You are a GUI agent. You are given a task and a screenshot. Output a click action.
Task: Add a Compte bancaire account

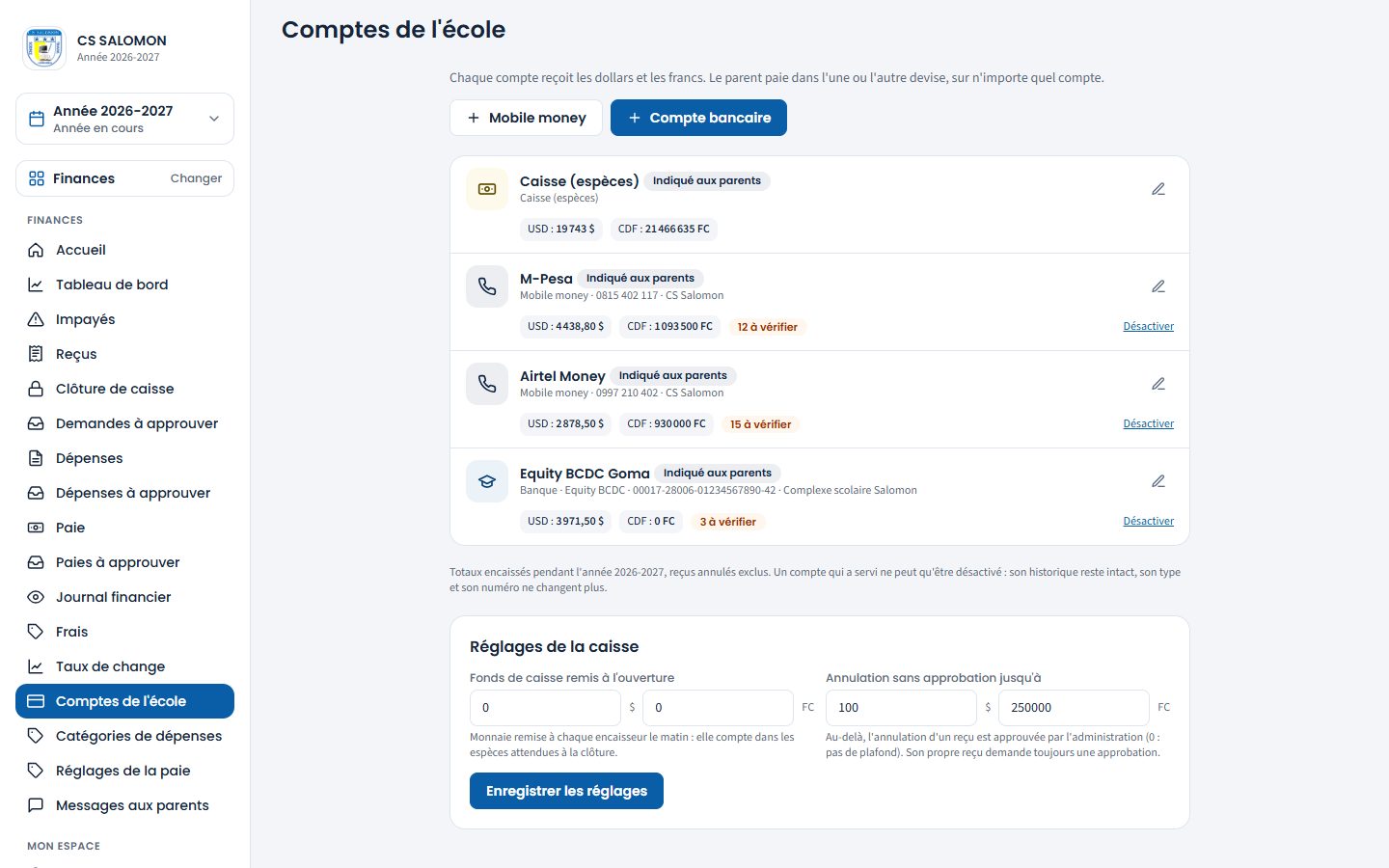[698, 118]
